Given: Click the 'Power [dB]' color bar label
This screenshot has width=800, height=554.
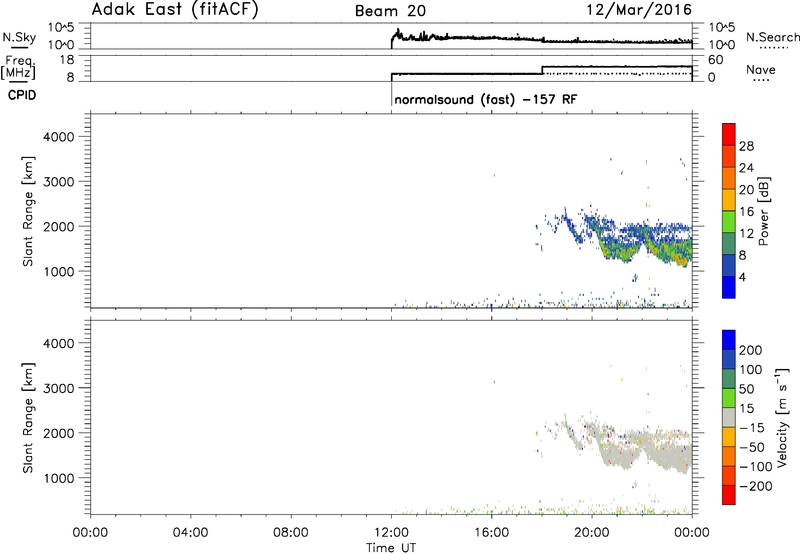Looking at the screenshot, I should 763,211.
